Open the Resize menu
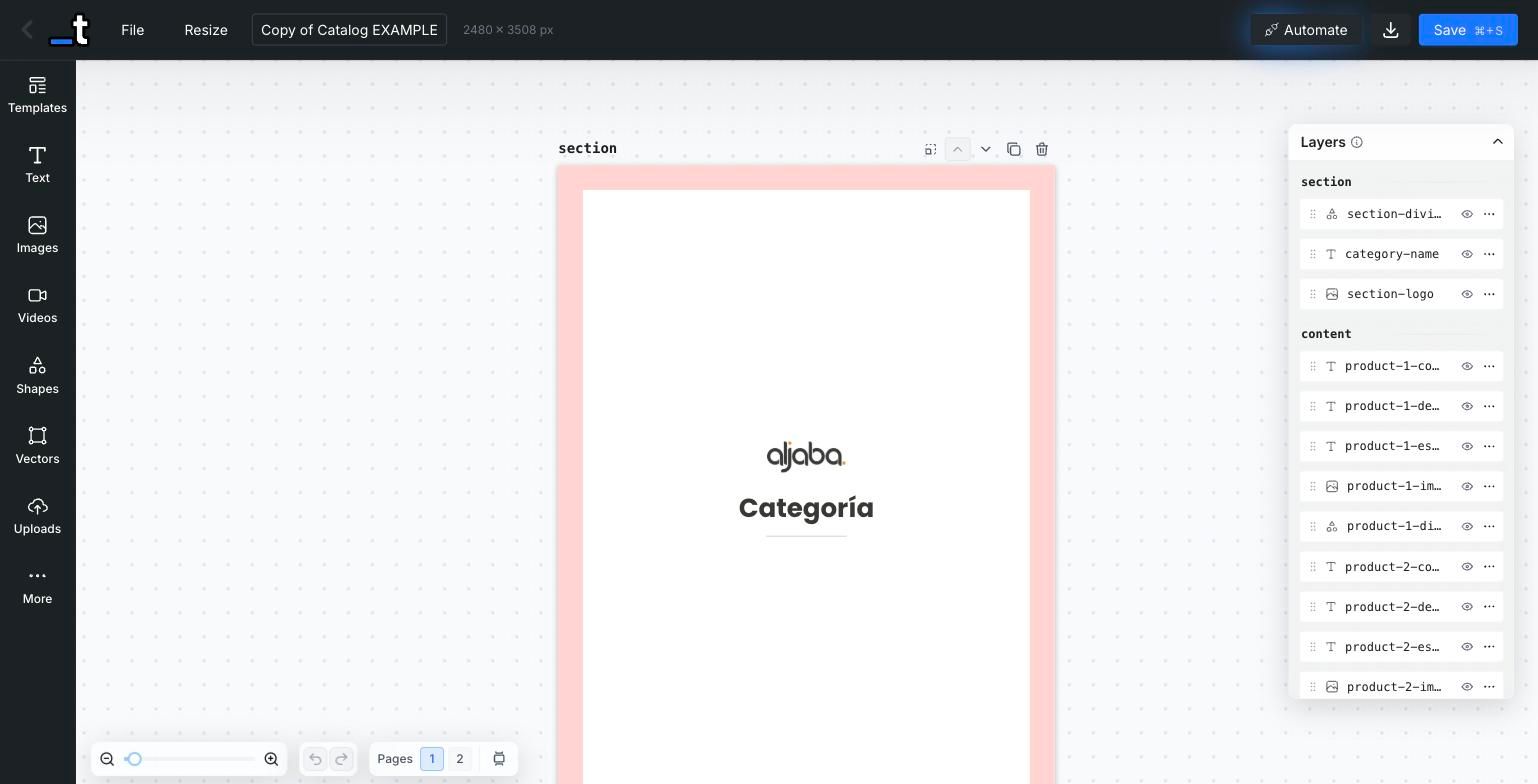 pyautogui.click(x=206, y=30)
